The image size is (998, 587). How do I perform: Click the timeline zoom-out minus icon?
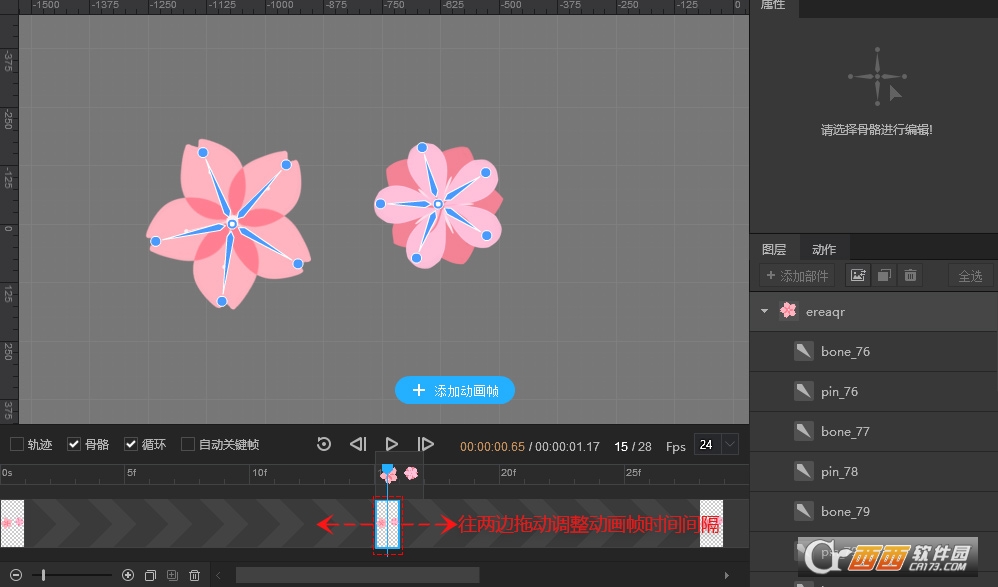tap(16, 575)
